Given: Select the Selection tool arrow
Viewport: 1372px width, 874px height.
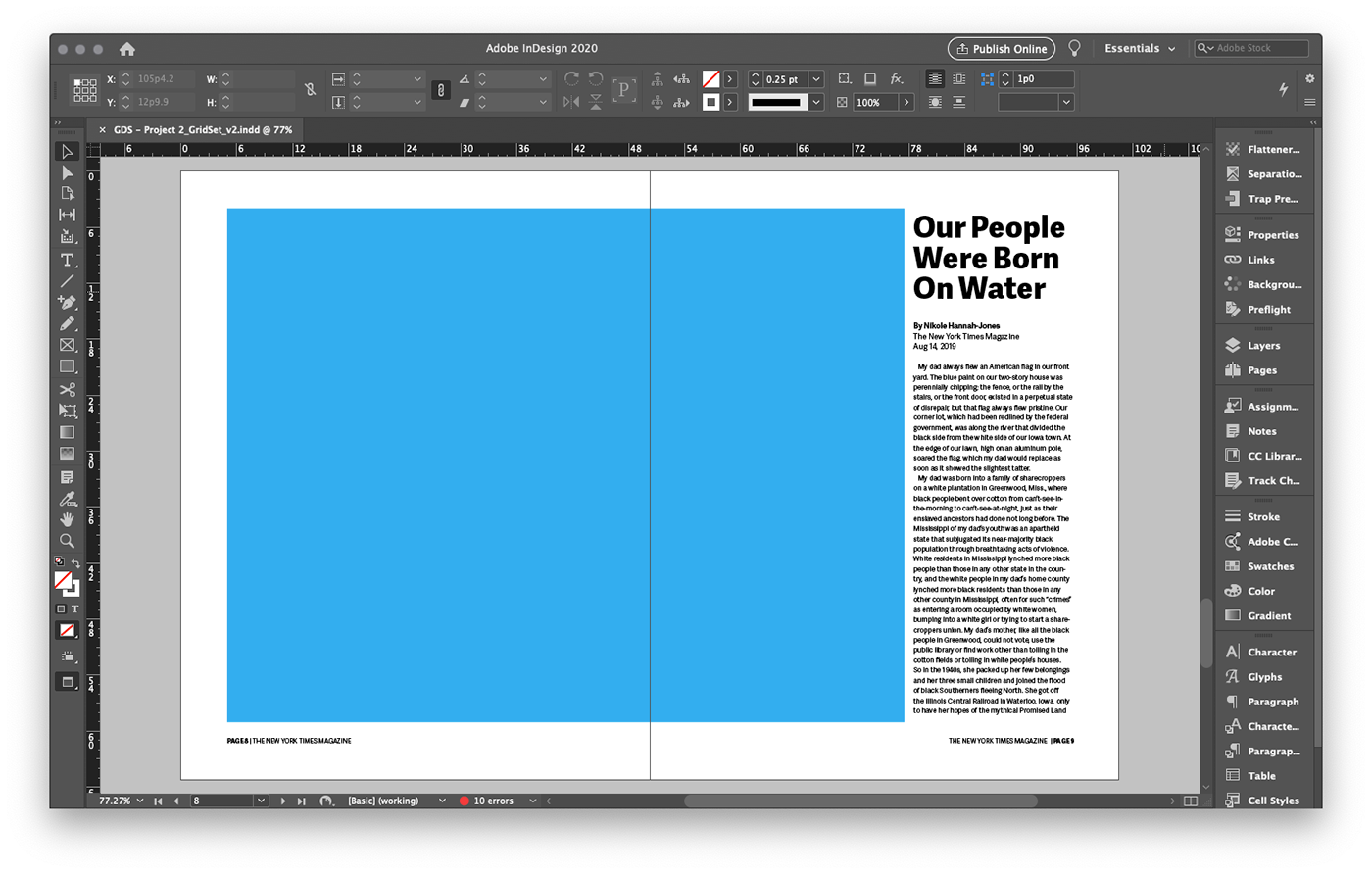Looking at the screenshot, I should point(67,152).
